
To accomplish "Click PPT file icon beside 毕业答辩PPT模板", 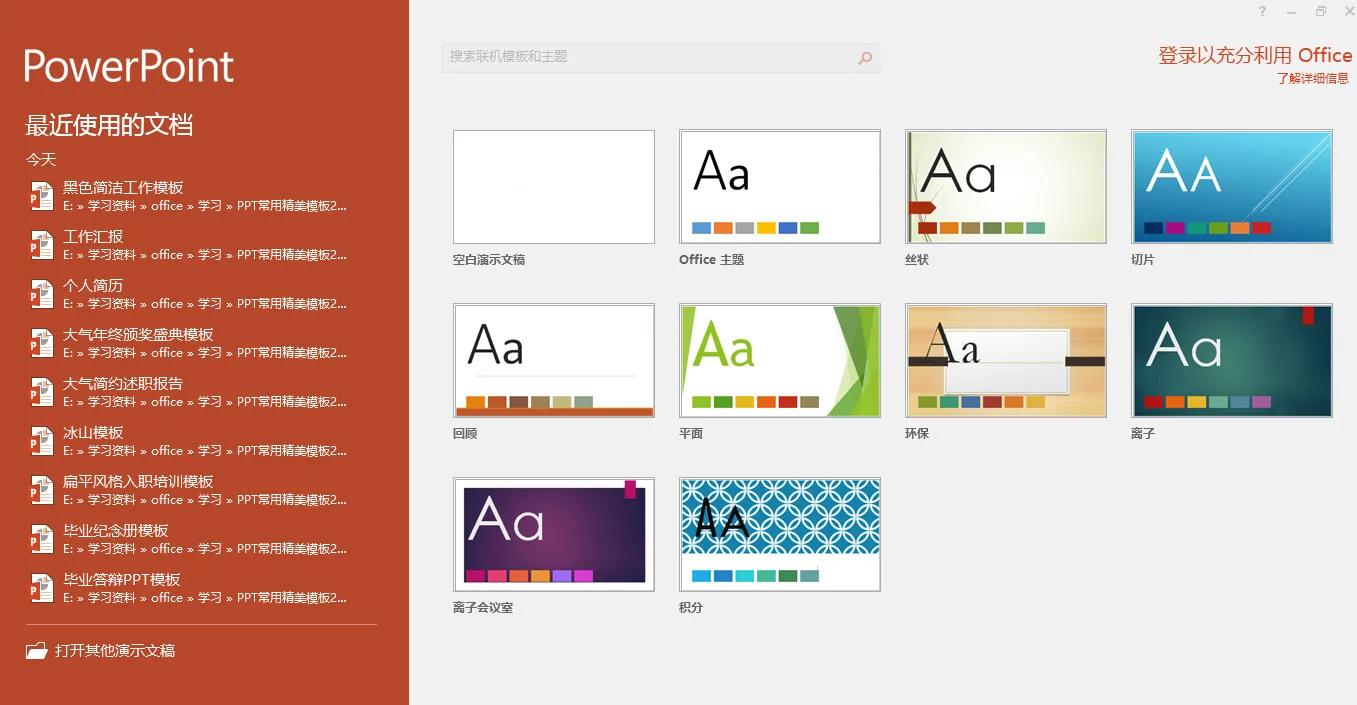I will (x=41, y=588).
